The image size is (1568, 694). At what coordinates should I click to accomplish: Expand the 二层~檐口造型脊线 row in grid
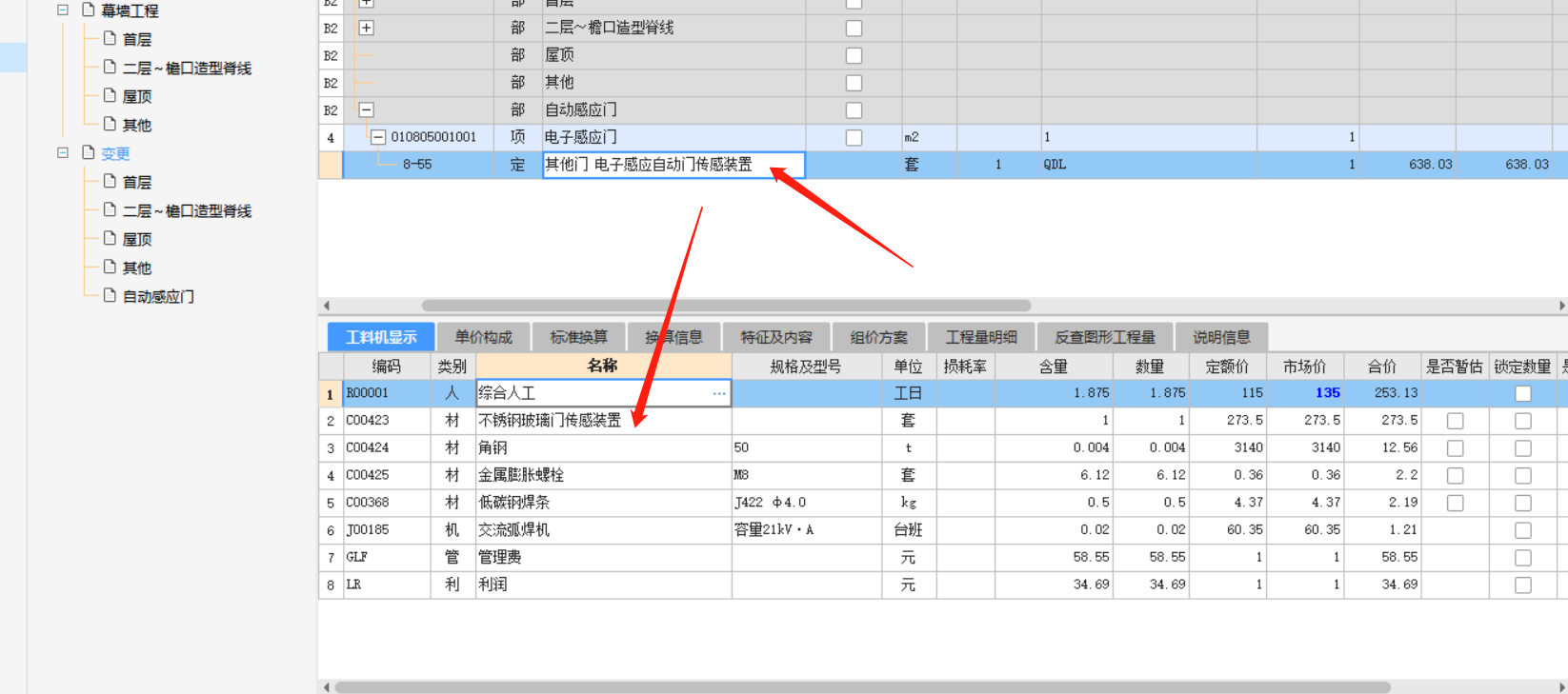(366, 28)
